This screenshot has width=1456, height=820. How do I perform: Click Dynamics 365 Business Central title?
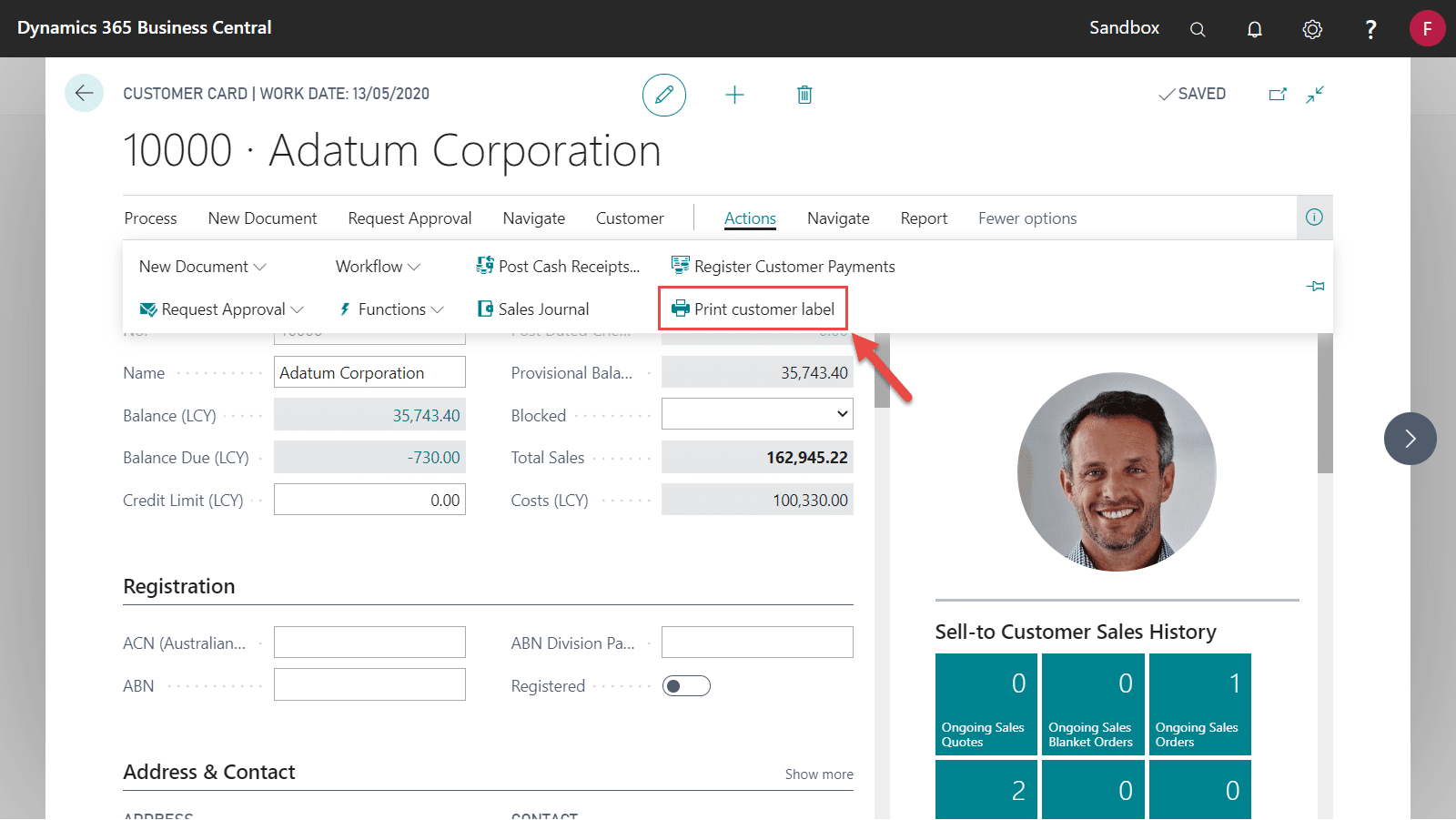tap(145, 28)
